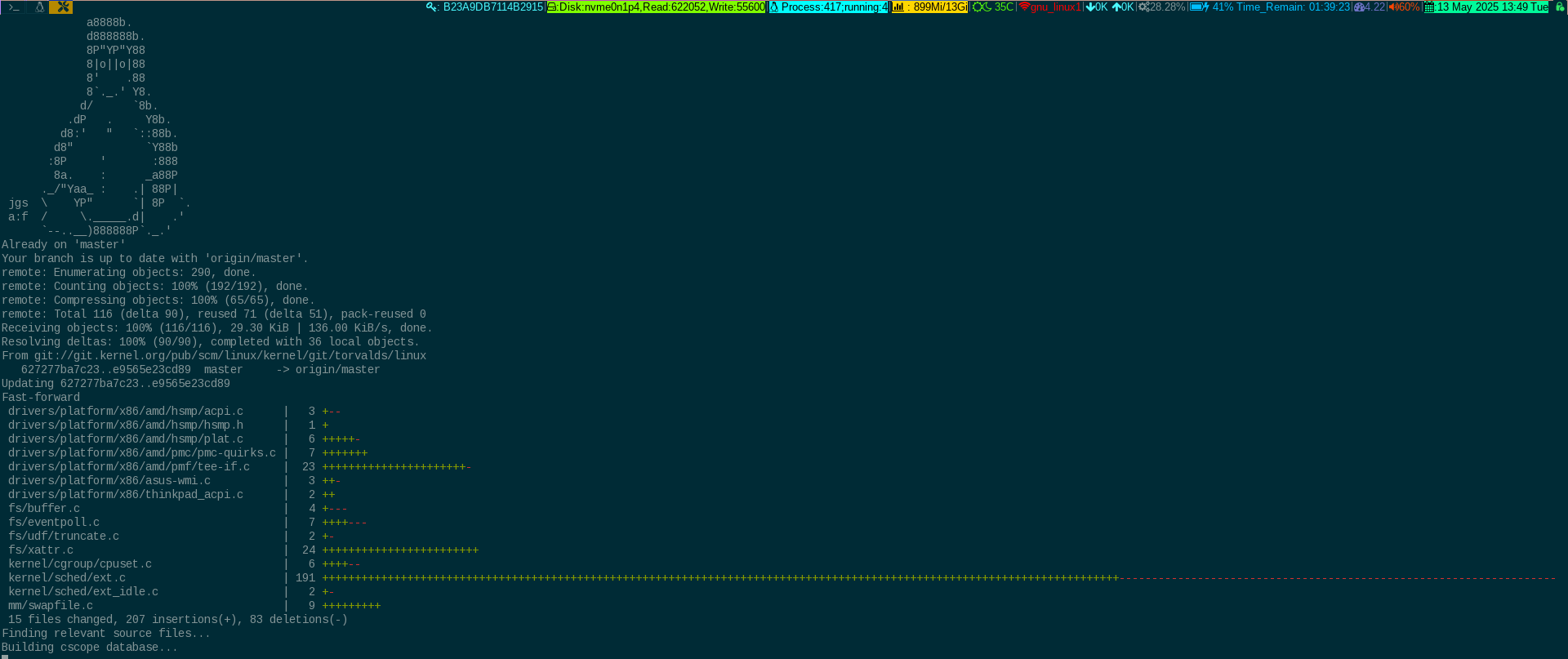
Task: Click the "Finding relevant source files..." line
Action: click(x=106, y=633)
